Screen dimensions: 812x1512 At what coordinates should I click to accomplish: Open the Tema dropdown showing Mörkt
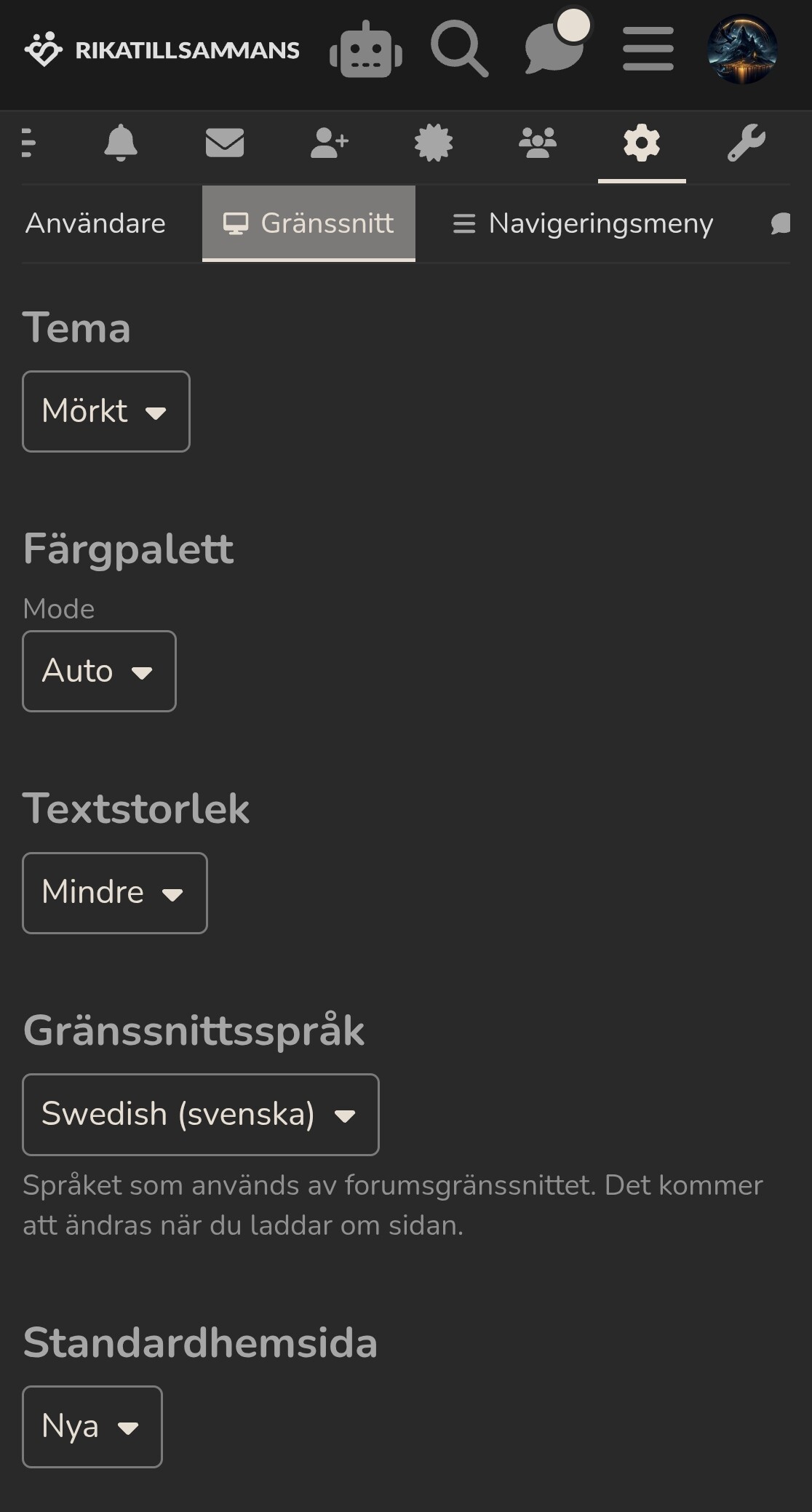[106, 411]
